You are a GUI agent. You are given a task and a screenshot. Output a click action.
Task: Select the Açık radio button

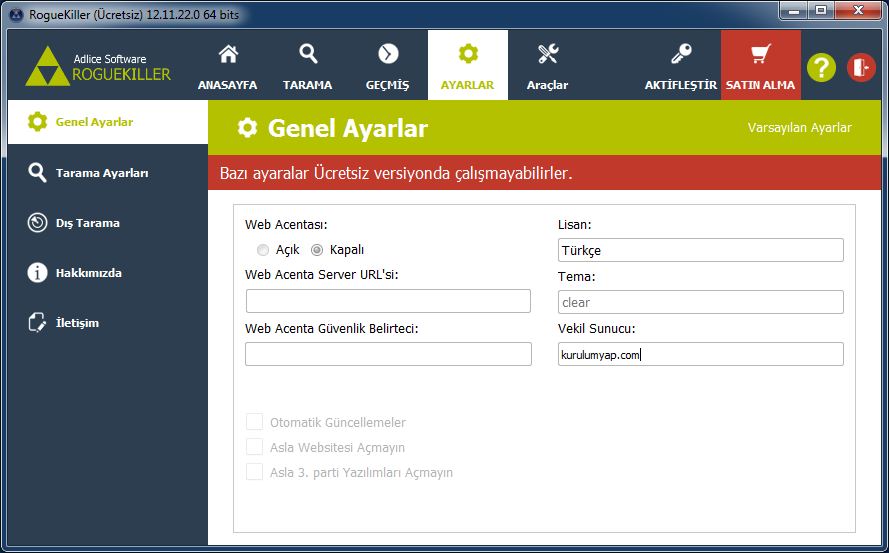pyautogui.click(x=263, y=250)
